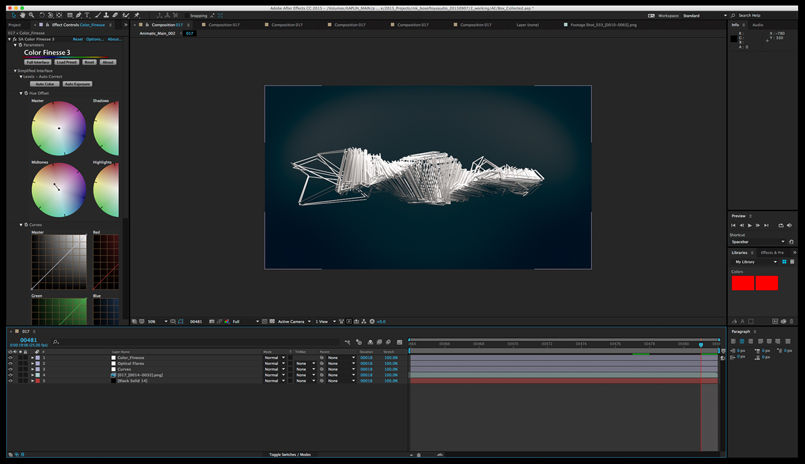Click the timeline layer search icon
Screen dimensions: 805x464
click(56, 342)
